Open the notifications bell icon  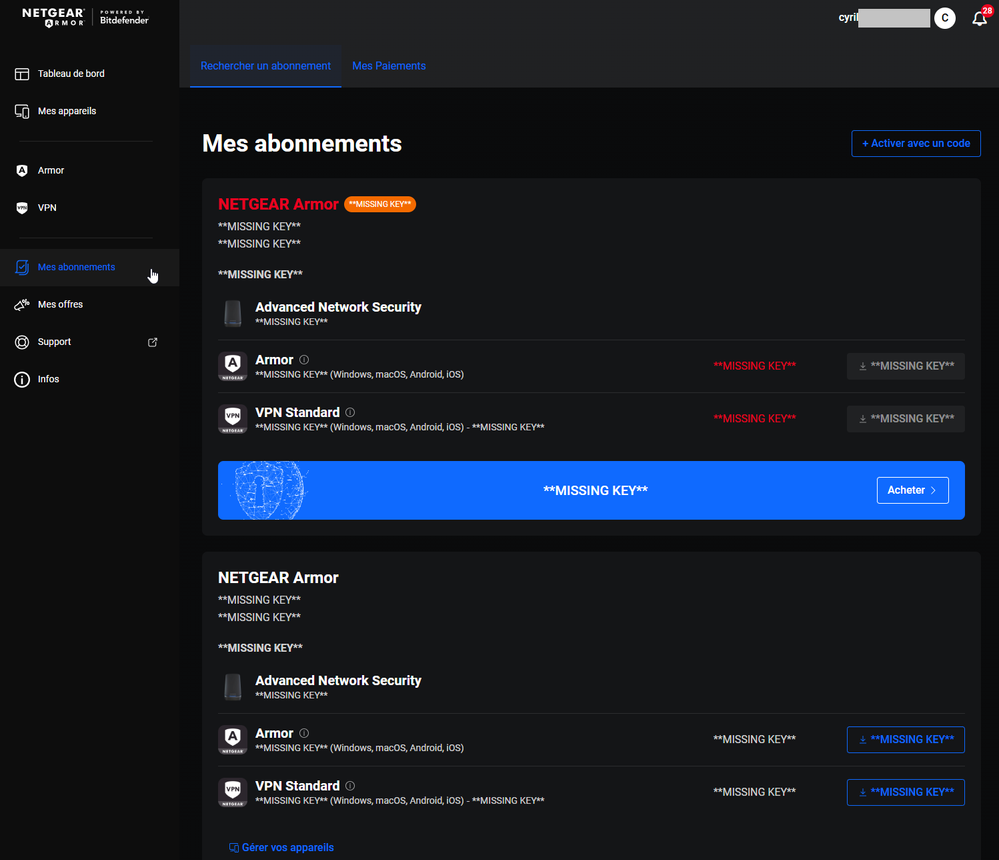click(x=980, y=18)
